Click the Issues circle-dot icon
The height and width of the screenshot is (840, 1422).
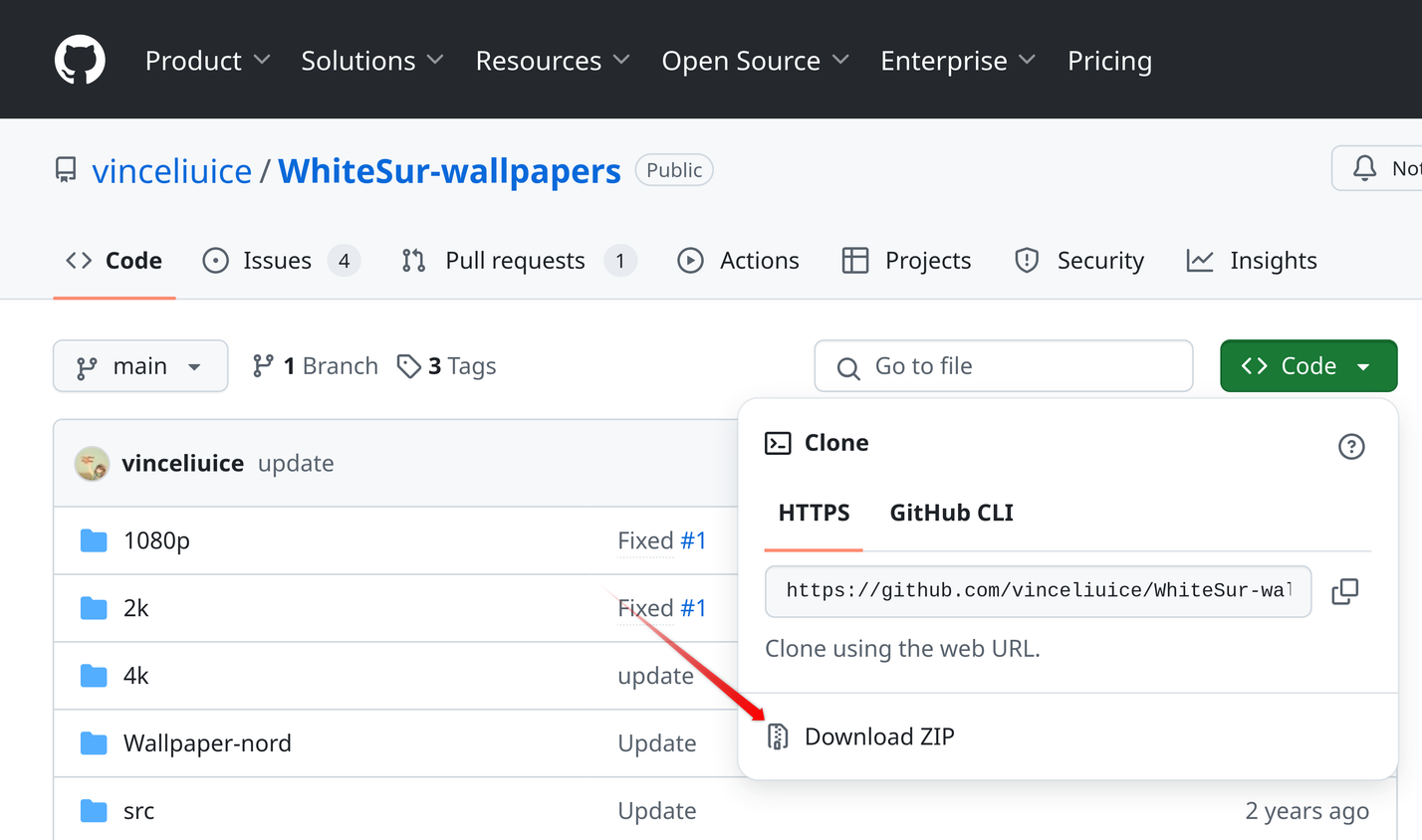coord(215,261)
